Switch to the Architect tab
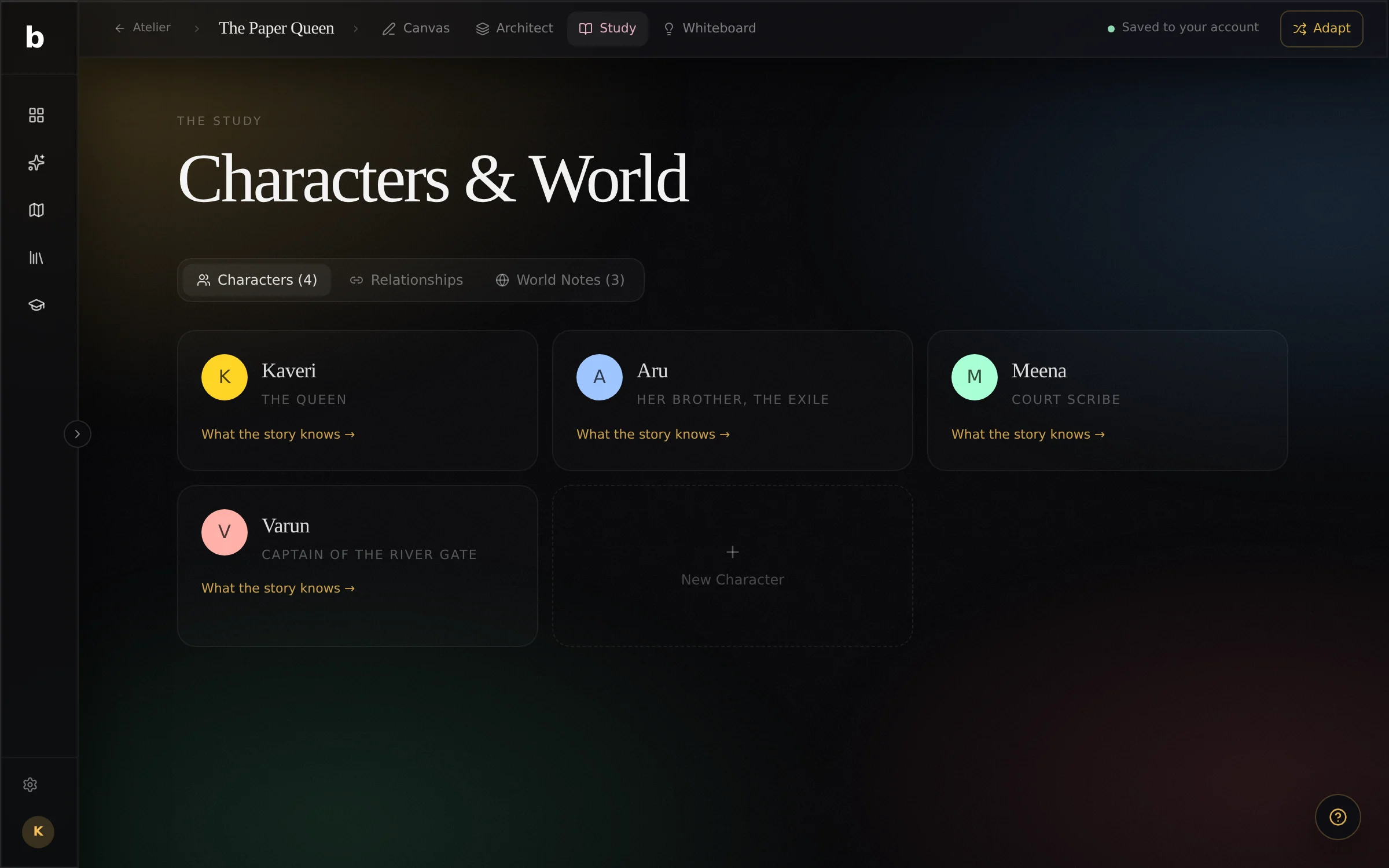 [515, 28]
